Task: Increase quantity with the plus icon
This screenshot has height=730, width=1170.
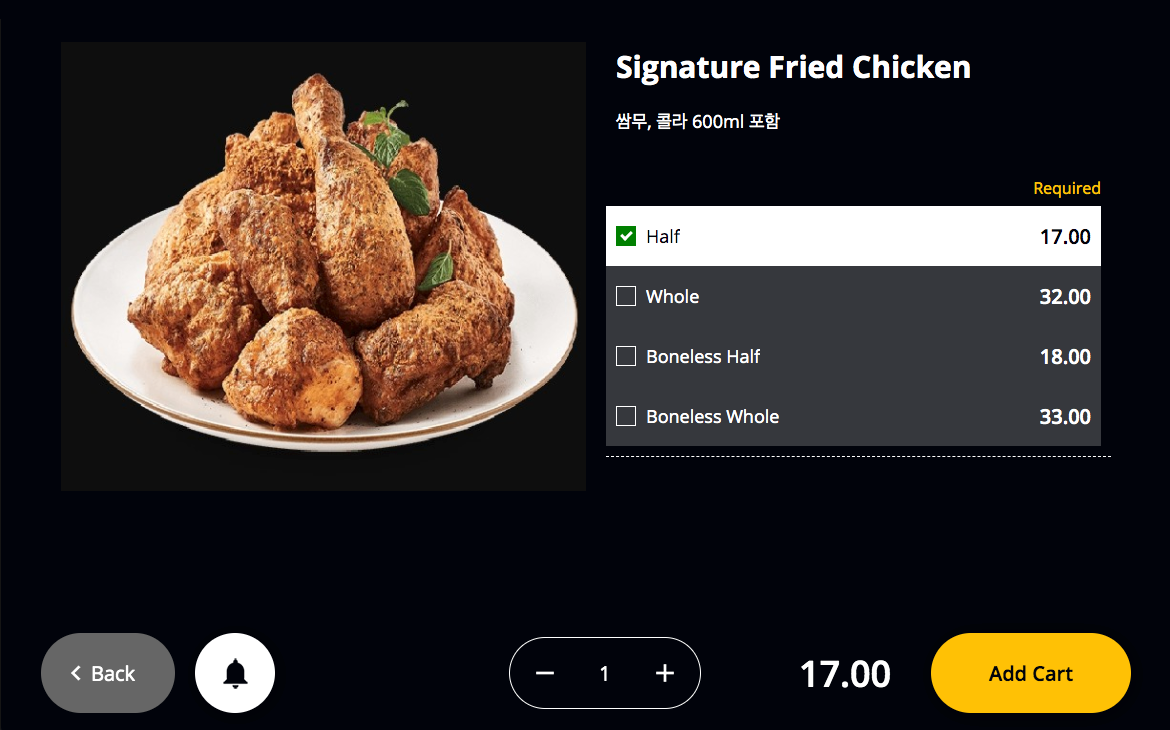Action: click(x=665, y=673)
